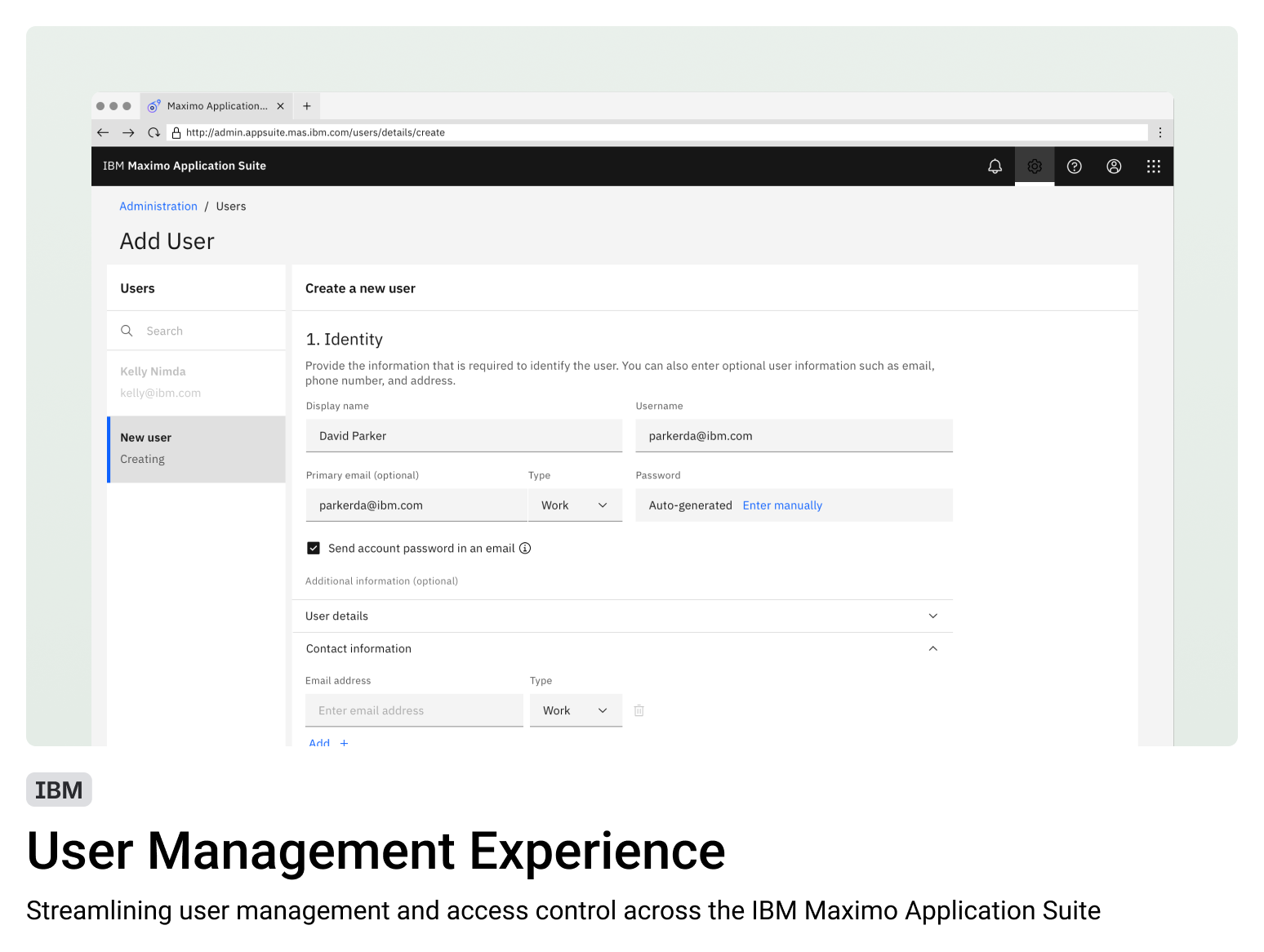Click Enter manually for the password

tap(781, 505)
